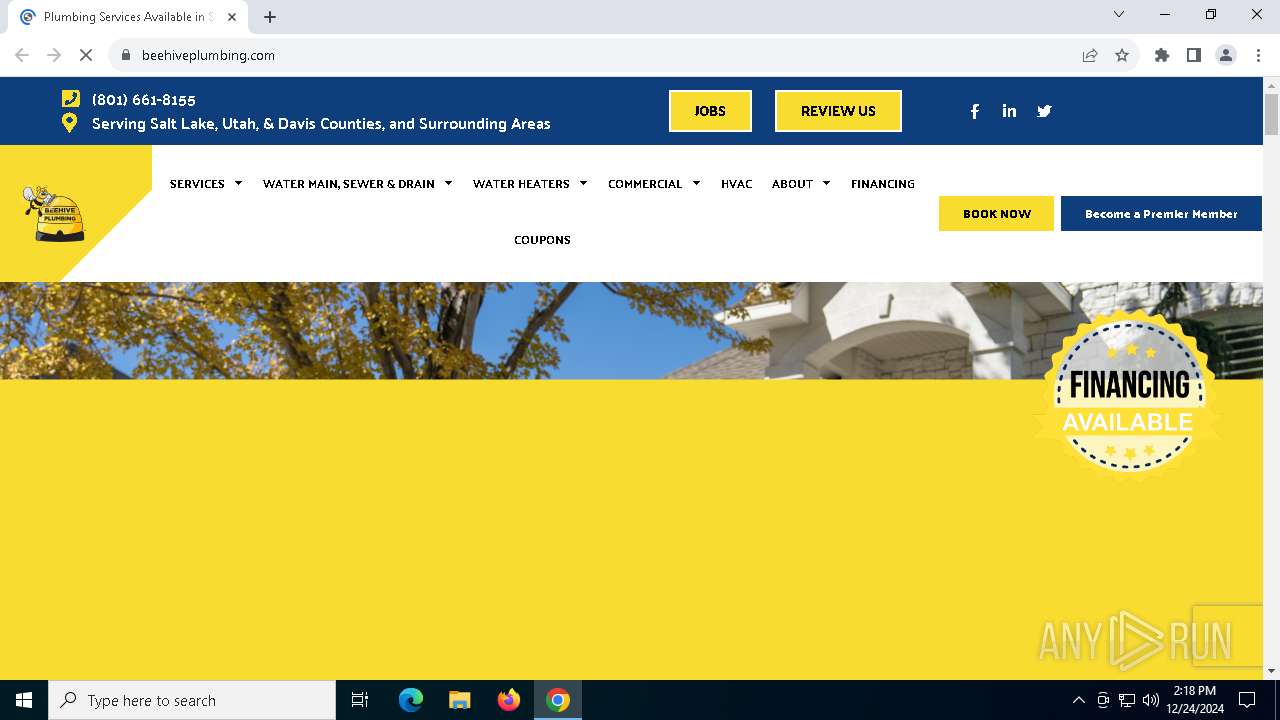The width and height of the screenshot is (1280, 720).
Task: Click the location pin icon
Action: [x=69, y=123]
